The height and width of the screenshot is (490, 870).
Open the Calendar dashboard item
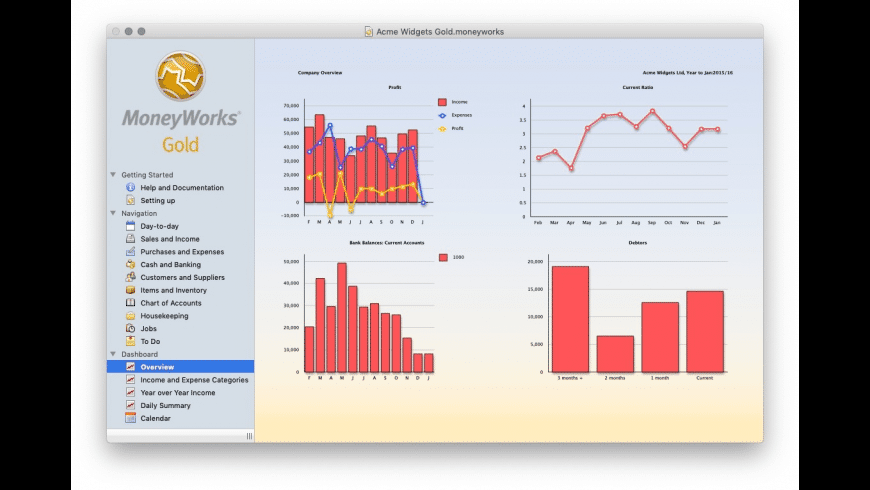[155, 418]
